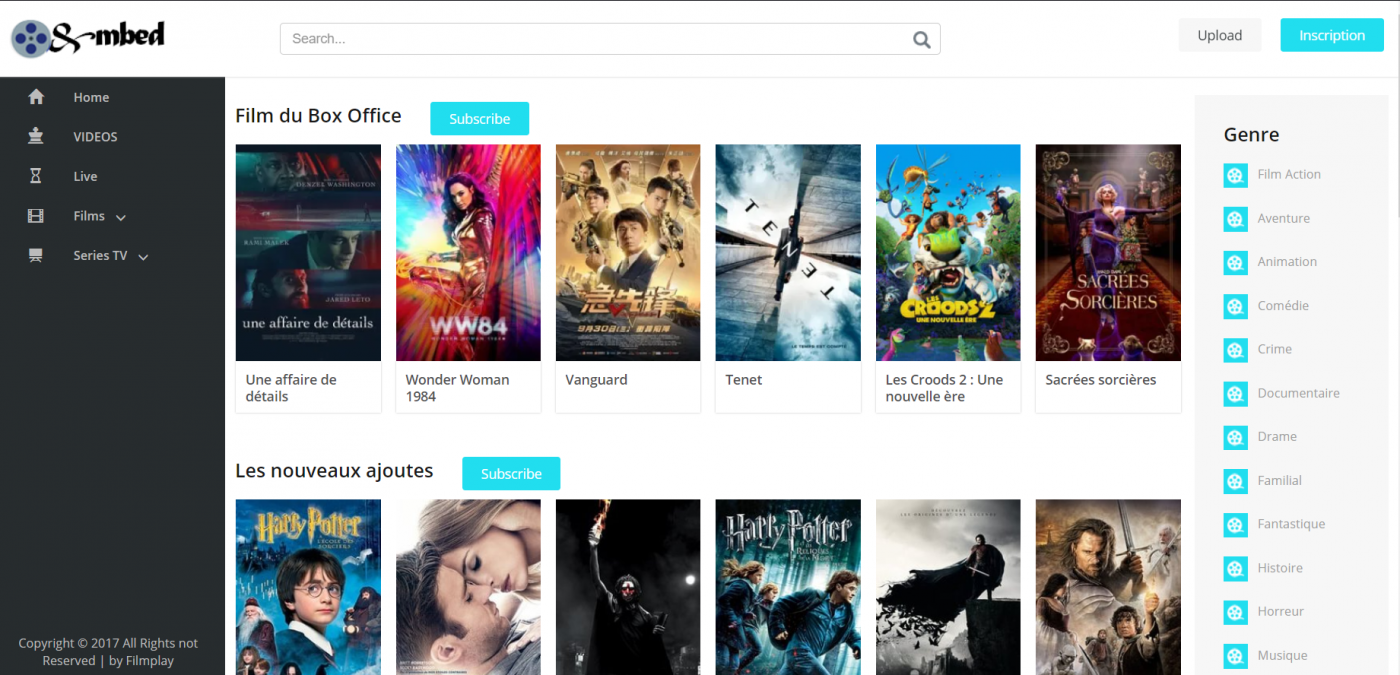Open the Documentaire genre link
The width and height of the screenshot is (1400, 675).
click(1298, 393)
